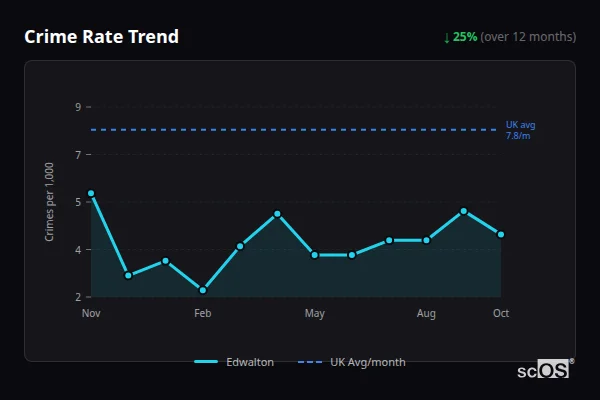
Task: Select the November data point on the Edwalton line
Action: pos(91,193)
